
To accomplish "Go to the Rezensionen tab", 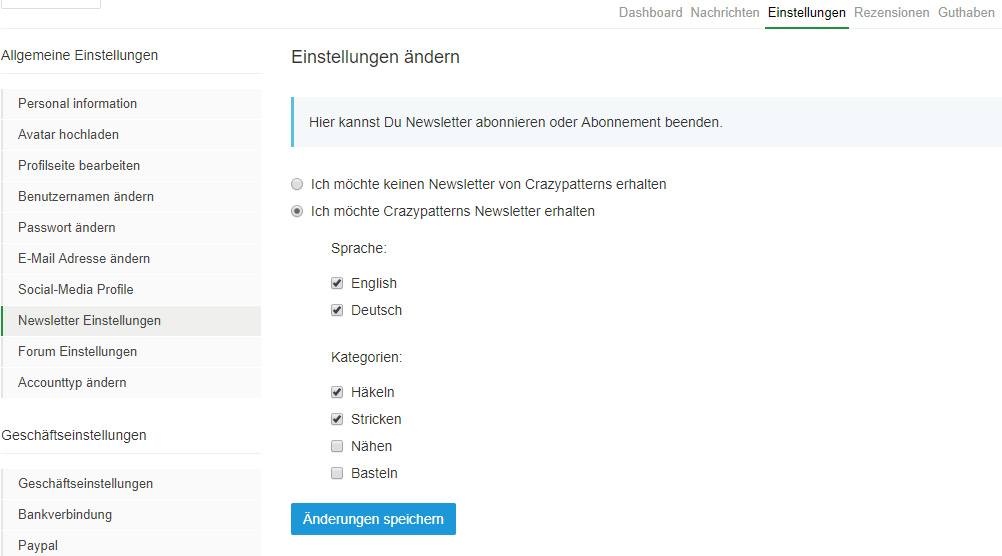I will 891,13.
